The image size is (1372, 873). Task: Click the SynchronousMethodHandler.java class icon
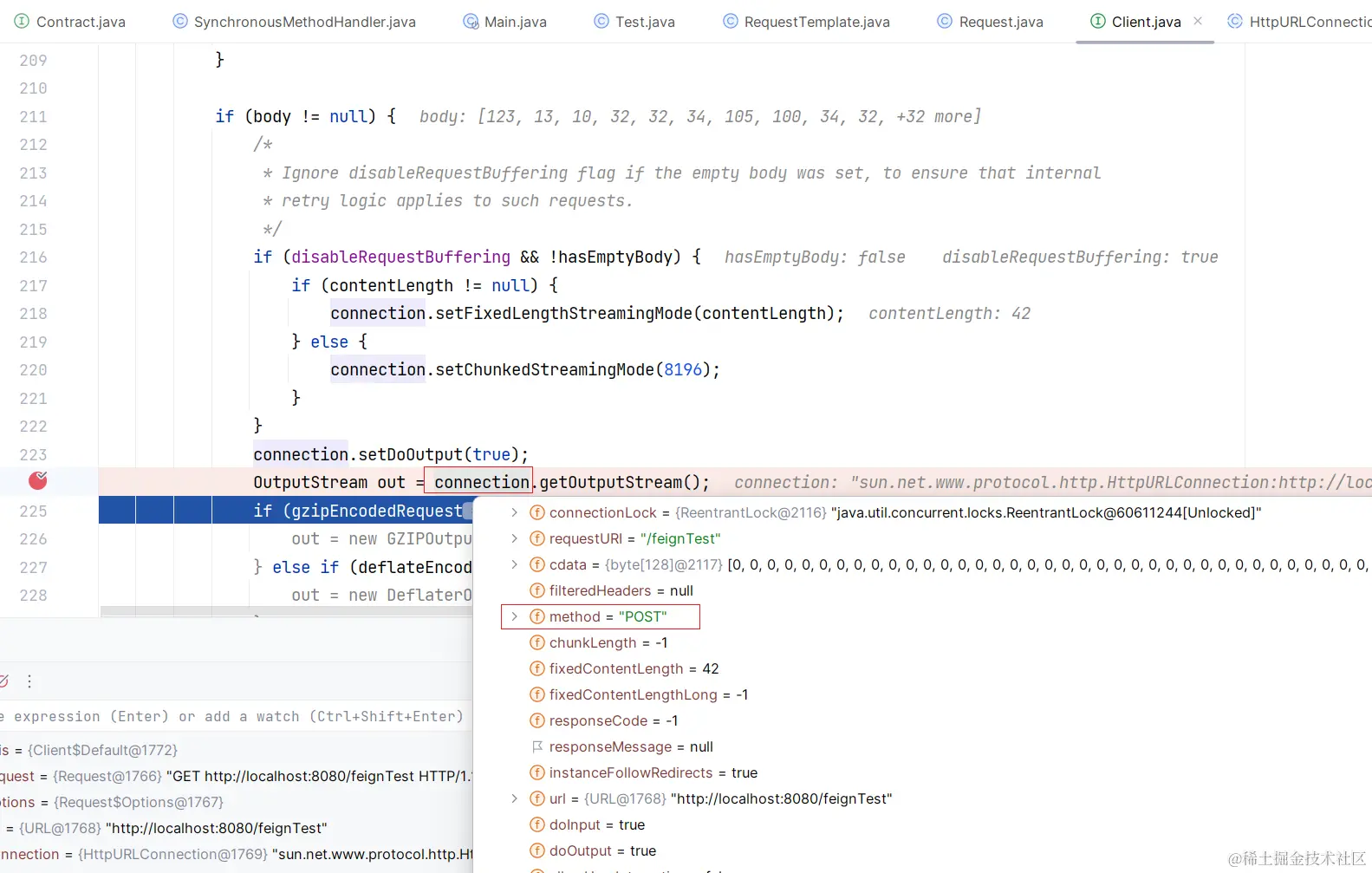(179, 21)
